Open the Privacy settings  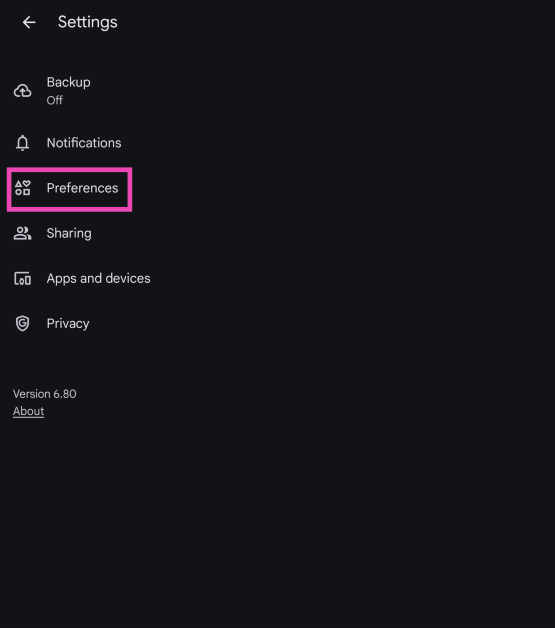point(278,323)
